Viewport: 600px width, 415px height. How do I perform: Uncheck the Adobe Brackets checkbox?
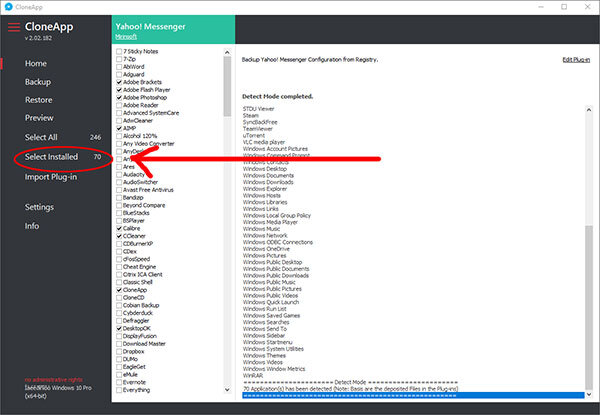(x=119, y=82)
